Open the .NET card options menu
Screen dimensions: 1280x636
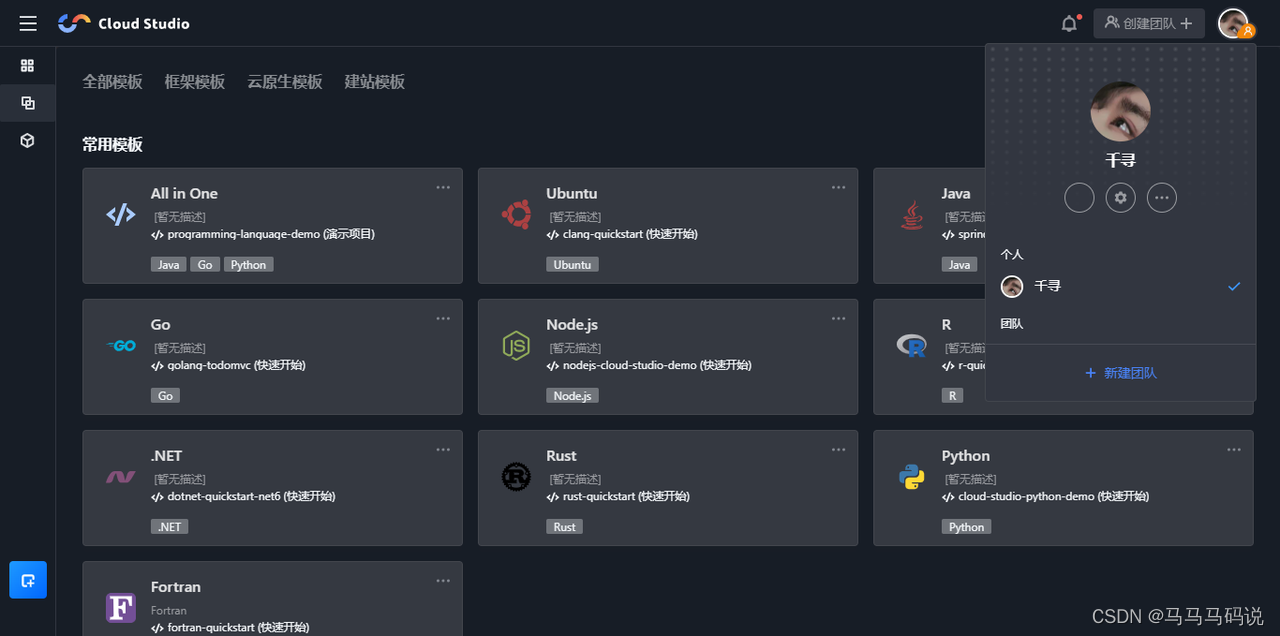pyautogui.click(x=443, y=449)
